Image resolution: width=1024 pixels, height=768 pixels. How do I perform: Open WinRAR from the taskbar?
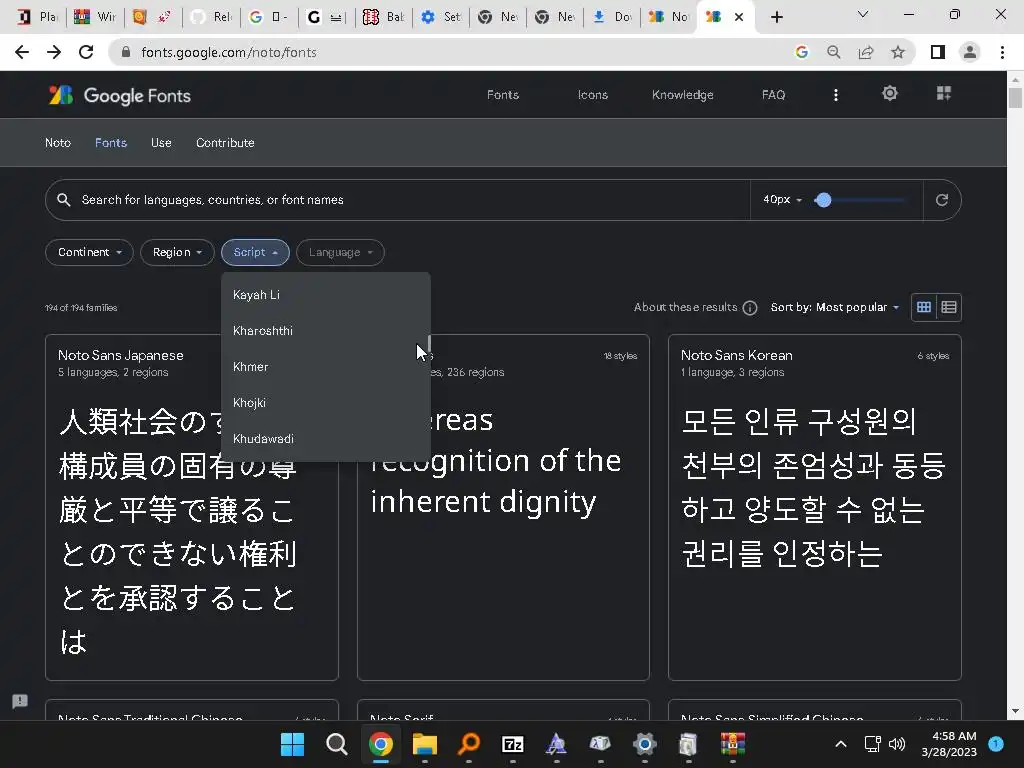733,744
